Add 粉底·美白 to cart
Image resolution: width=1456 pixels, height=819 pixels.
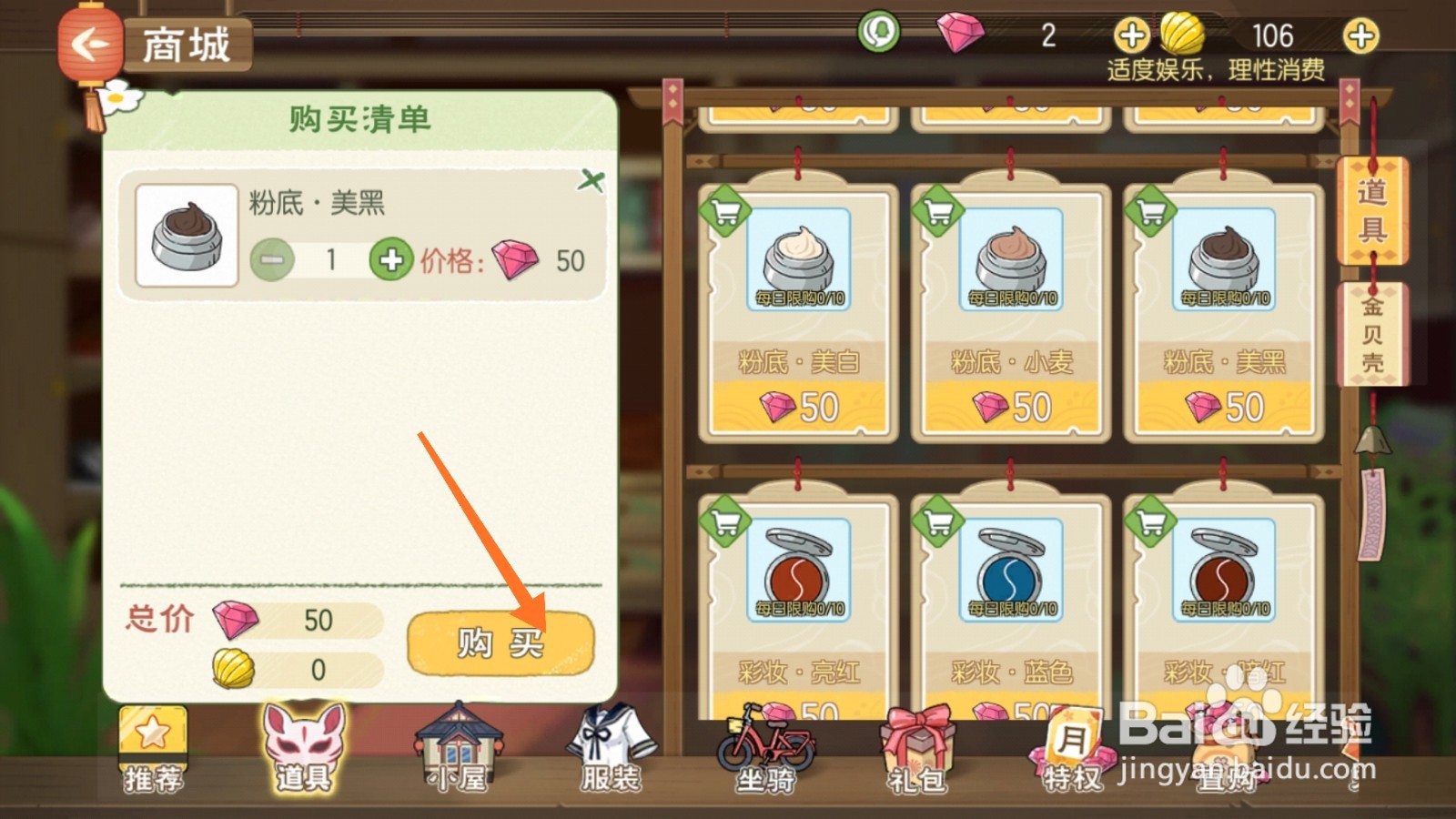click(x=725, y=211)
